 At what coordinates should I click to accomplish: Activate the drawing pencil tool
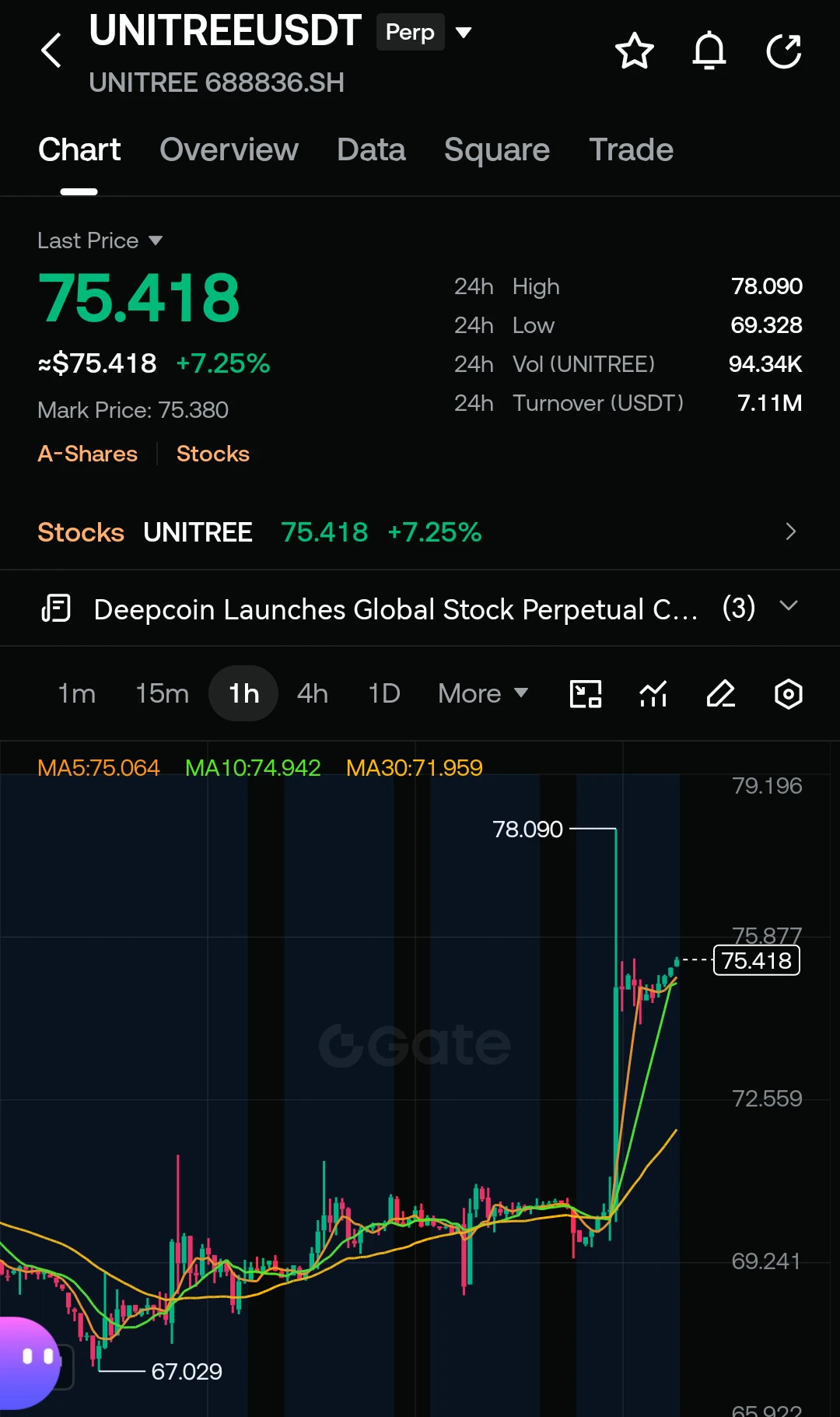point(720,693)
